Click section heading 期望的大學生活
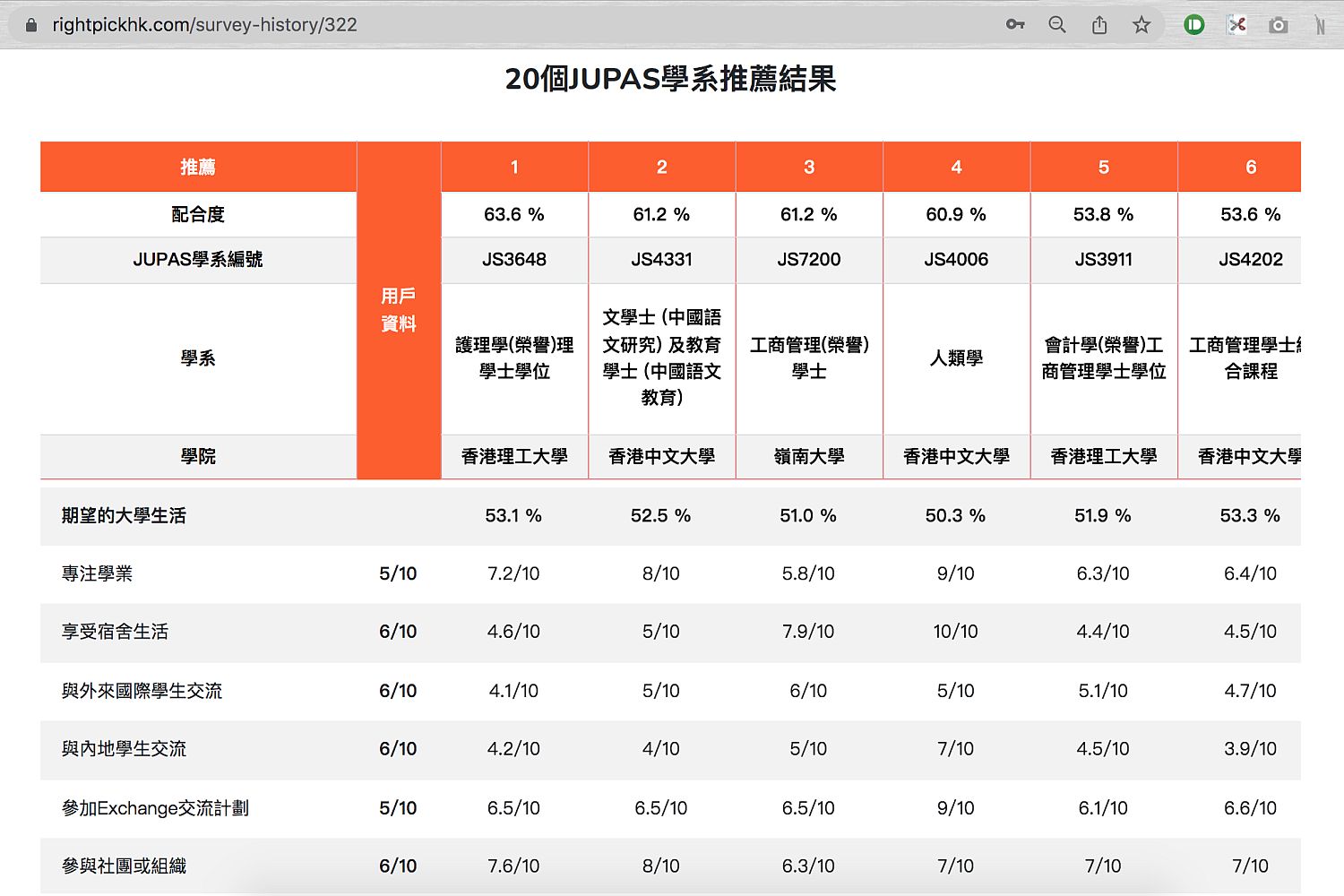 (x=124, y=516)
